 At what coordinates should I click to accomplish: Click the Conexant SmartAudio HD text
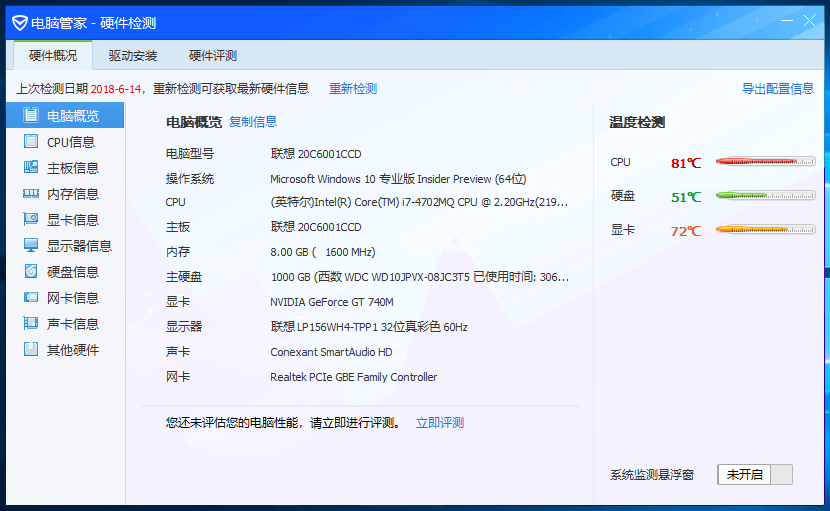pos(331,352)
